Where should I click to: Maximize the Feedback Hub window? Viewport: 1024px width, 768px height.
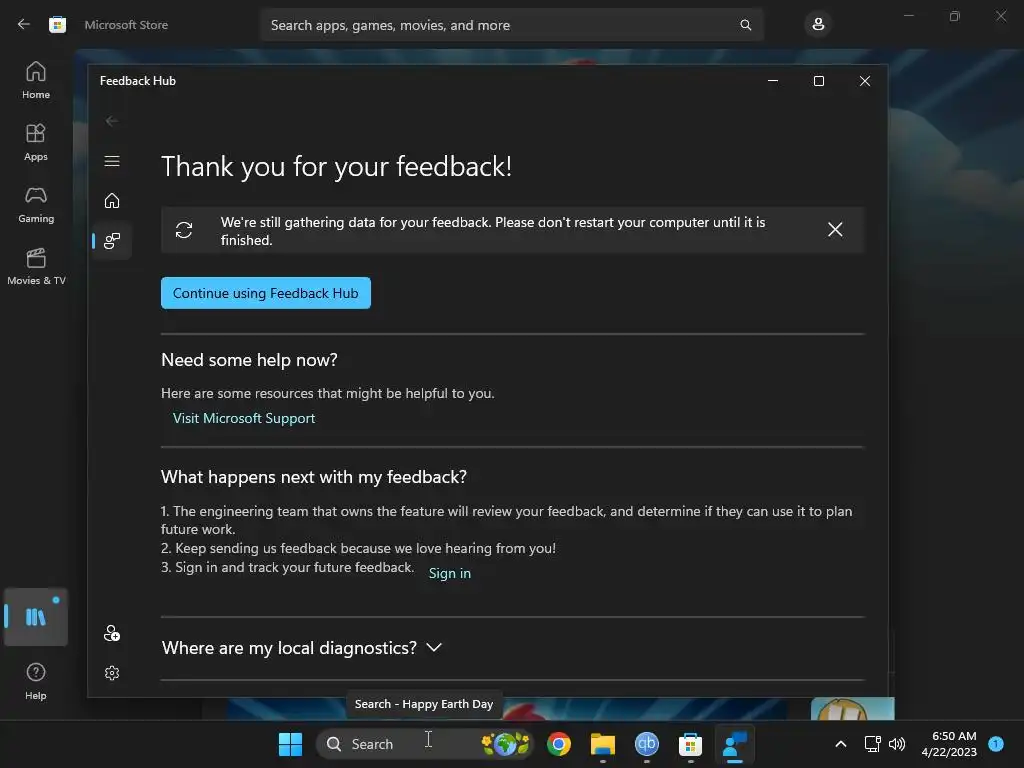818,81
